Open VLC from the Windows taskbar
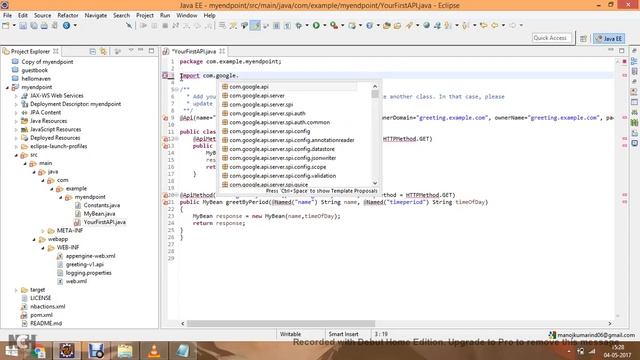This screenshot has width=640, height=360. click(154, 351)
